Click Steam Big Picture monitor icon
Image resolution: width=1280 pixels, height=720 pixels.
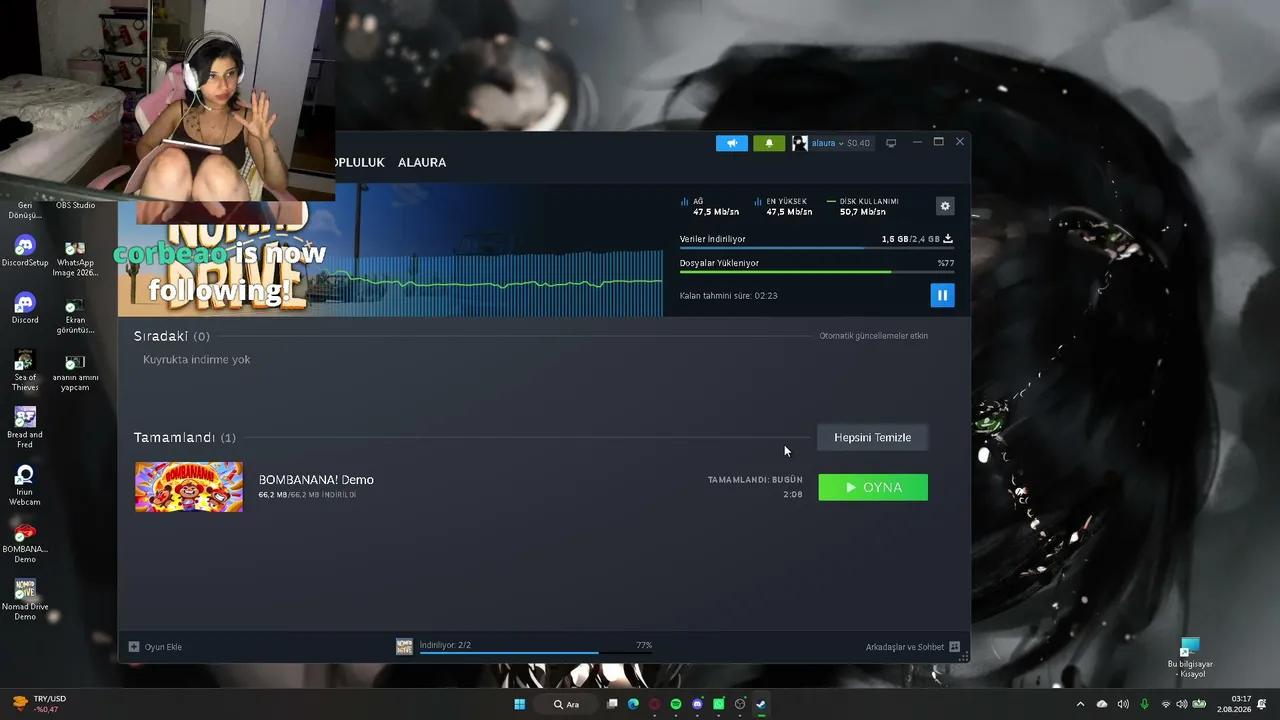point(891,143)
